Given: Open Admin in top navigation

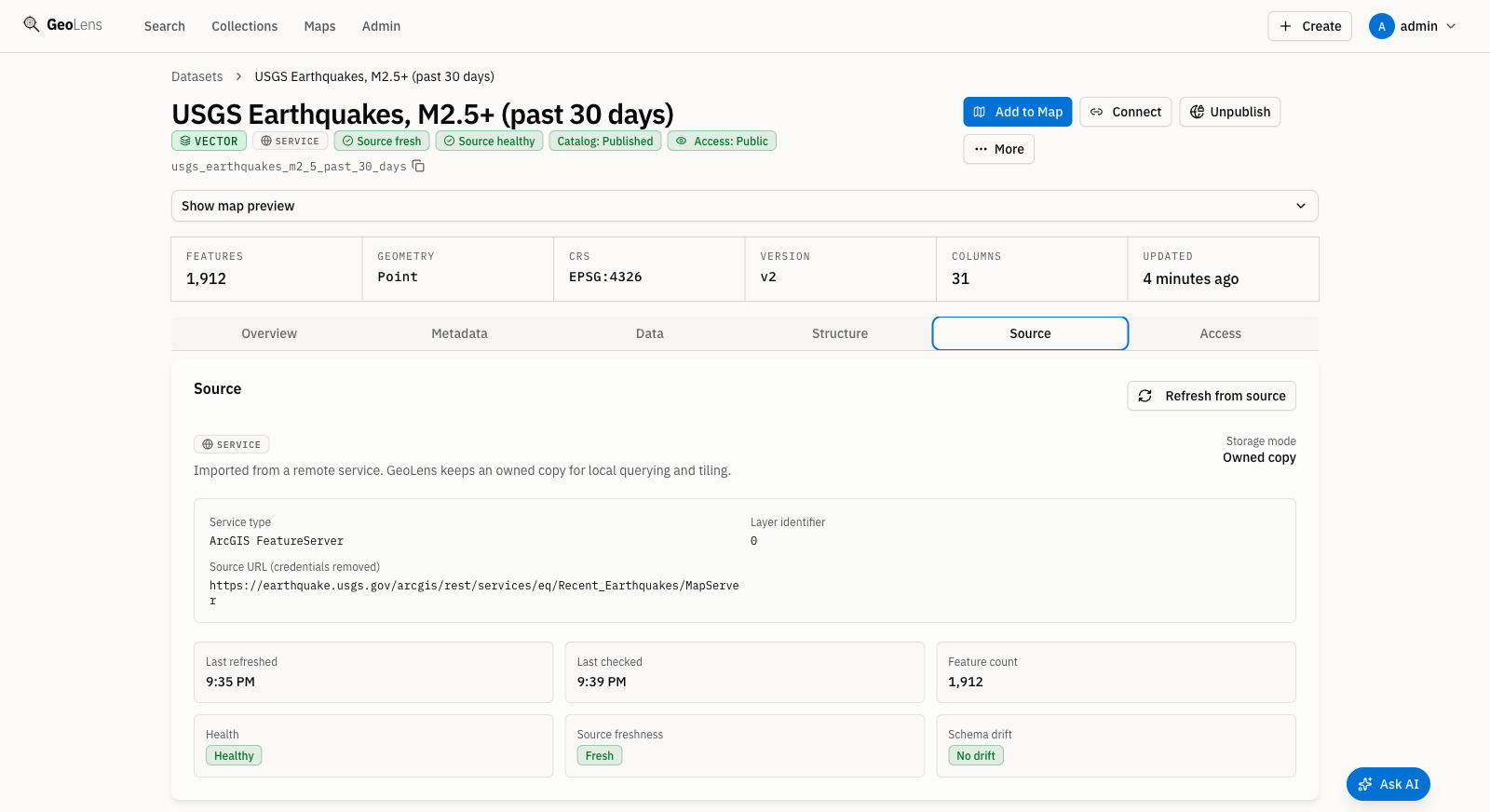Looking at the screenshot, I should (382, 26).
